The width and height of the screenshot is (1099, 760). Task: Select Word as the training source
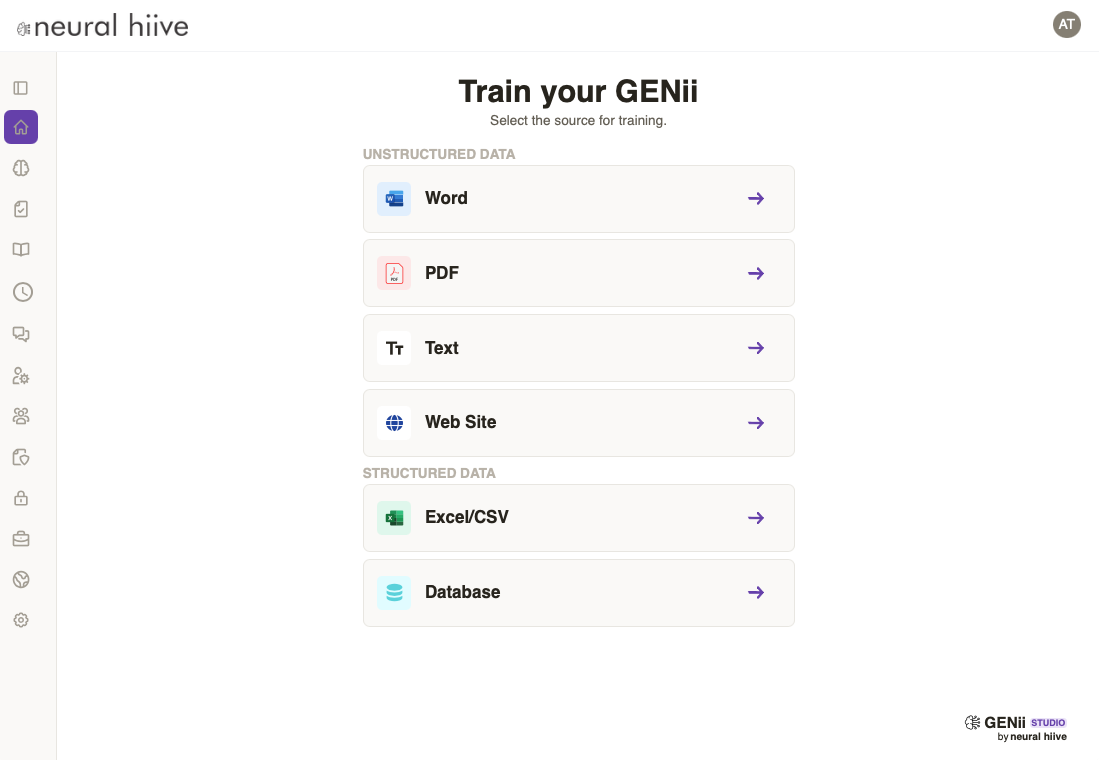point(578,199)
